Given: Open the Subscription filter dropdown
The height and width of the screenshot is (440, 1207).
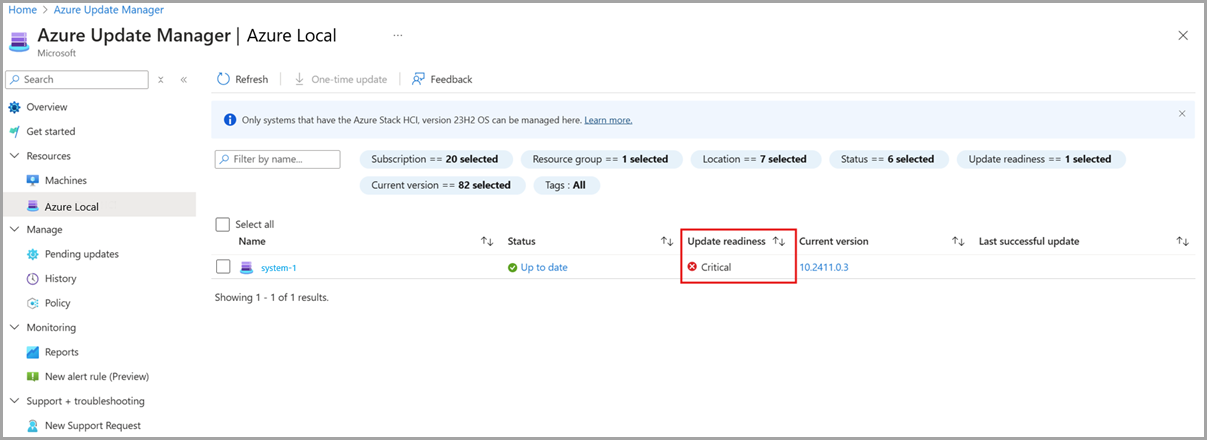Looking at the screenshot, I should 436,159.
